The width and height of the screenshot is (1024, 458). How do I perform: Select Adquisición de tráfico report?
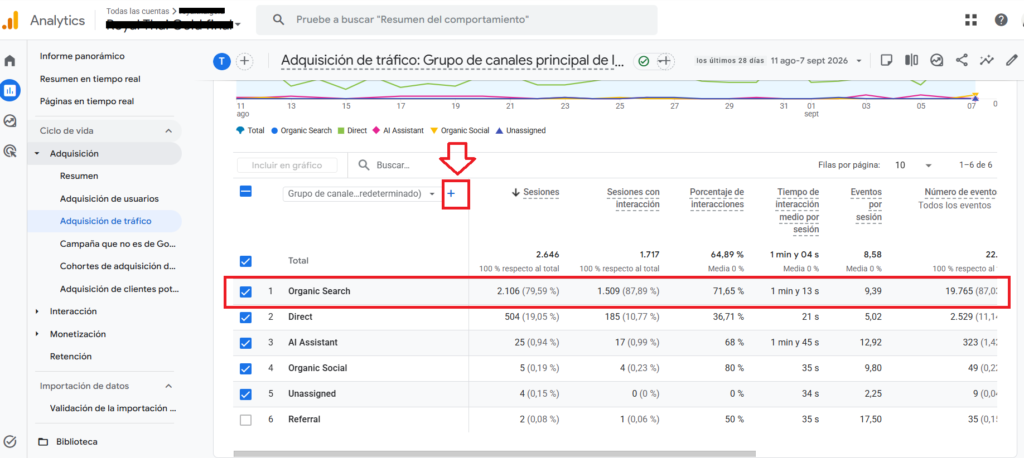click(x=106, y=221)
